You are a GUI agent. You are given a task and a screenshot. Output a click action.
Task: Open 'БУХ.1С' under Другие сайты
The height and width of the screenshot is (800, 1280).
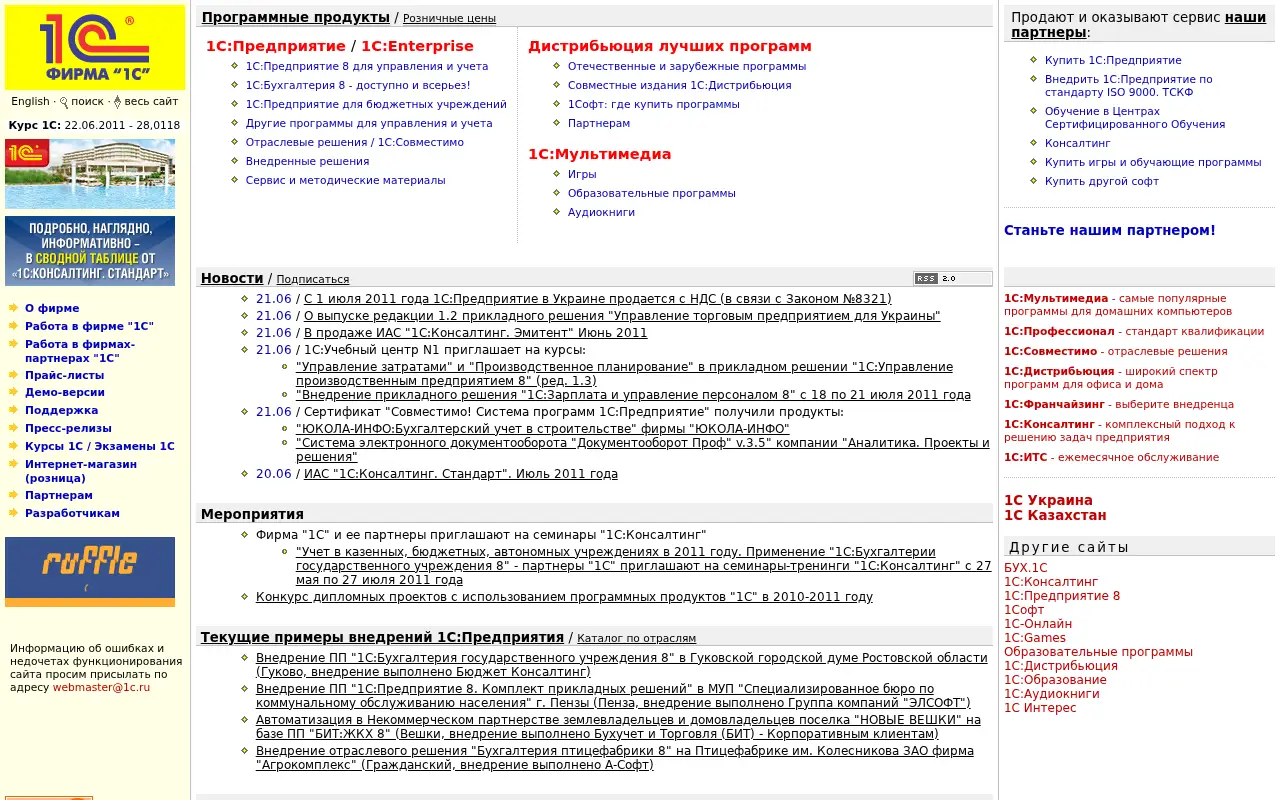(x=1026, y=568)
